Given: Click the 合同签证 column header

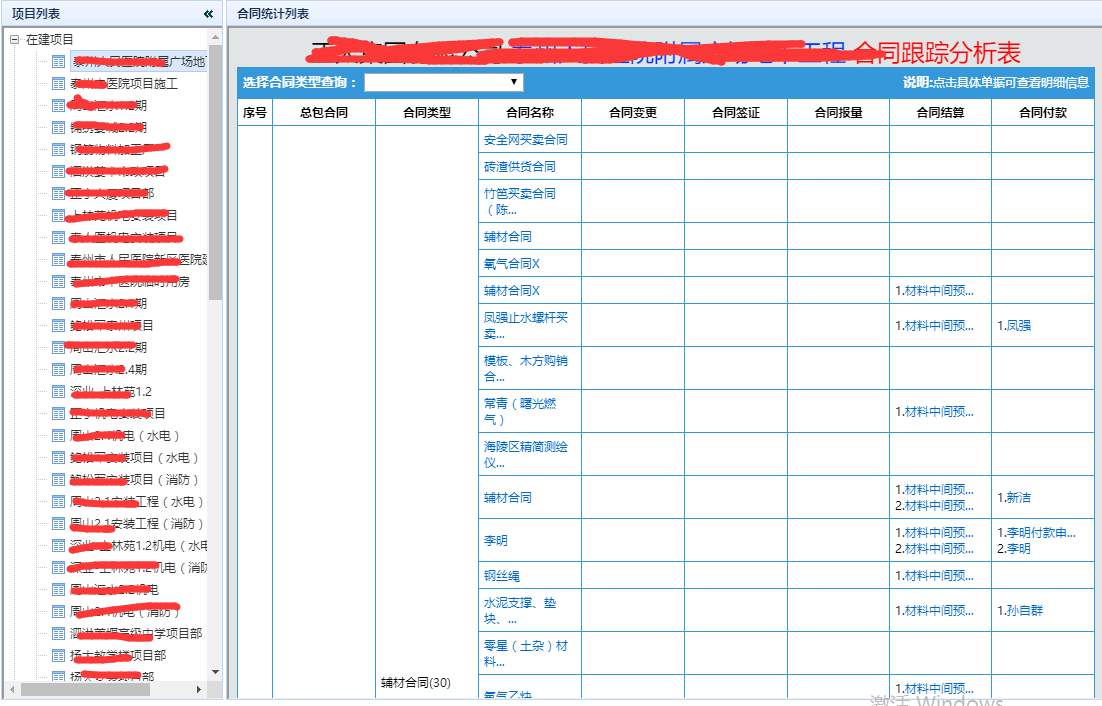Looking at the screenshot, I should pos(736,112).
